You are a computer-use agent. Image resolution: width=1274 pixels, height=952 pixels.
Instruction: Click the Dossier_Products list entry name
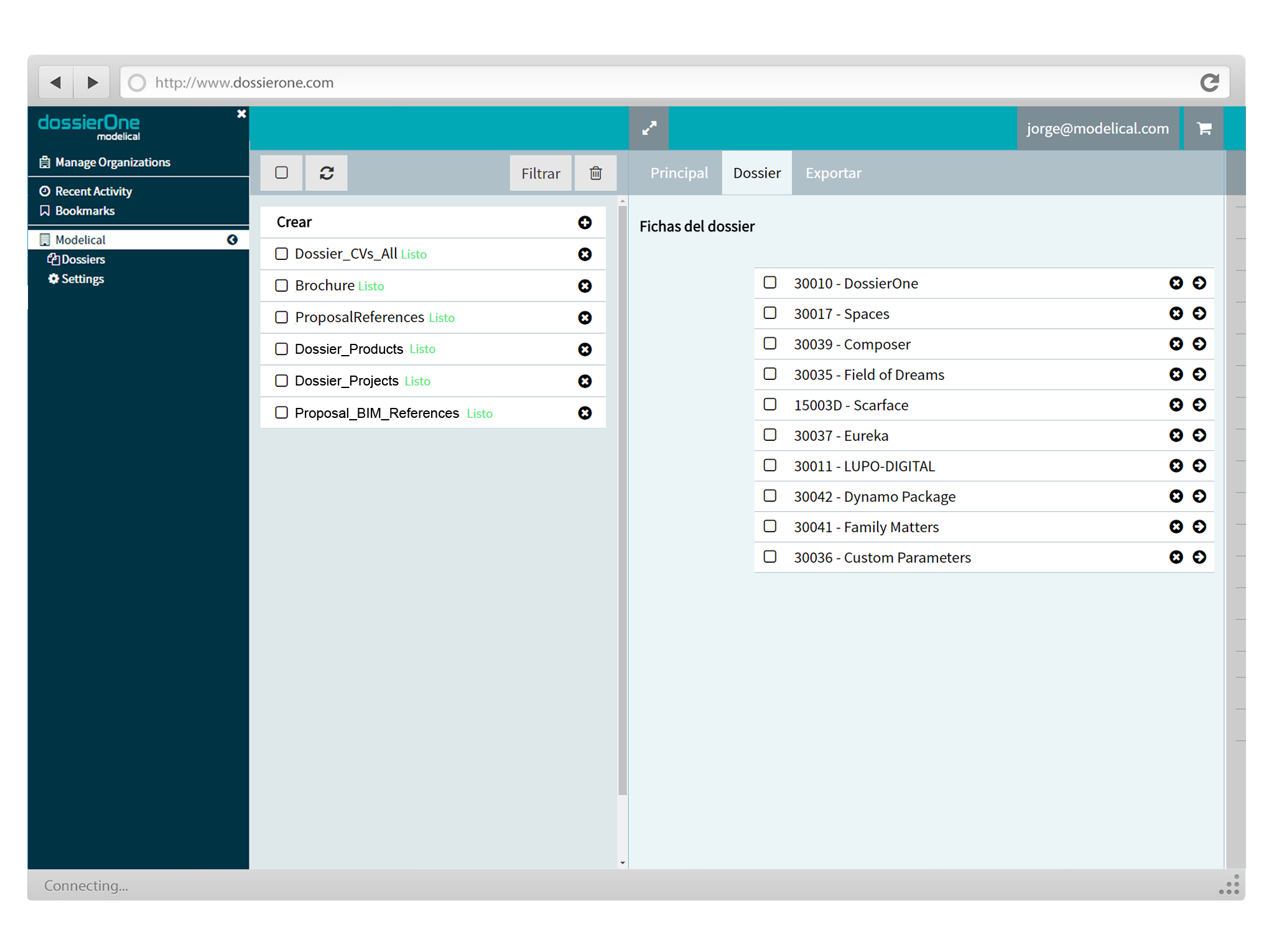[x=349, y=349]
